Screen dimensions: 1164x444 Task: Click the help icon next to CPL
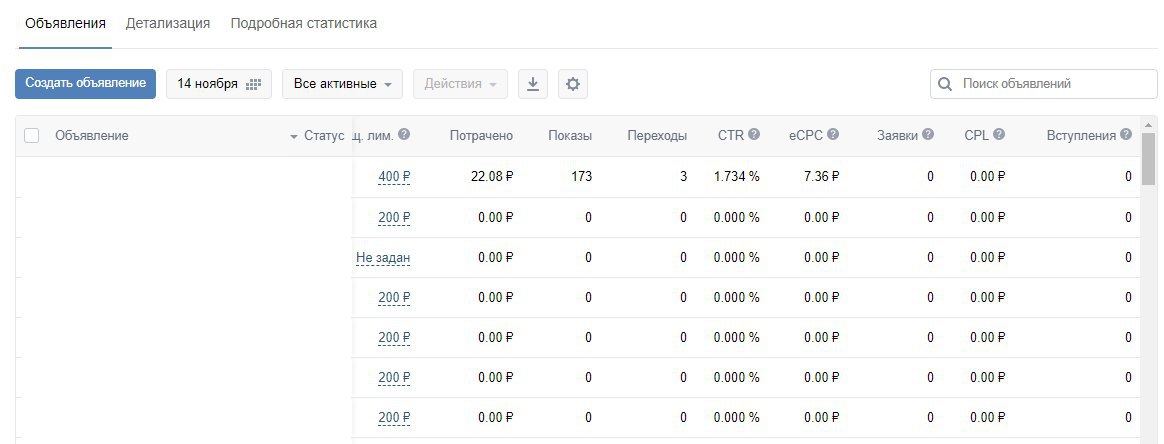click(998, 134)
